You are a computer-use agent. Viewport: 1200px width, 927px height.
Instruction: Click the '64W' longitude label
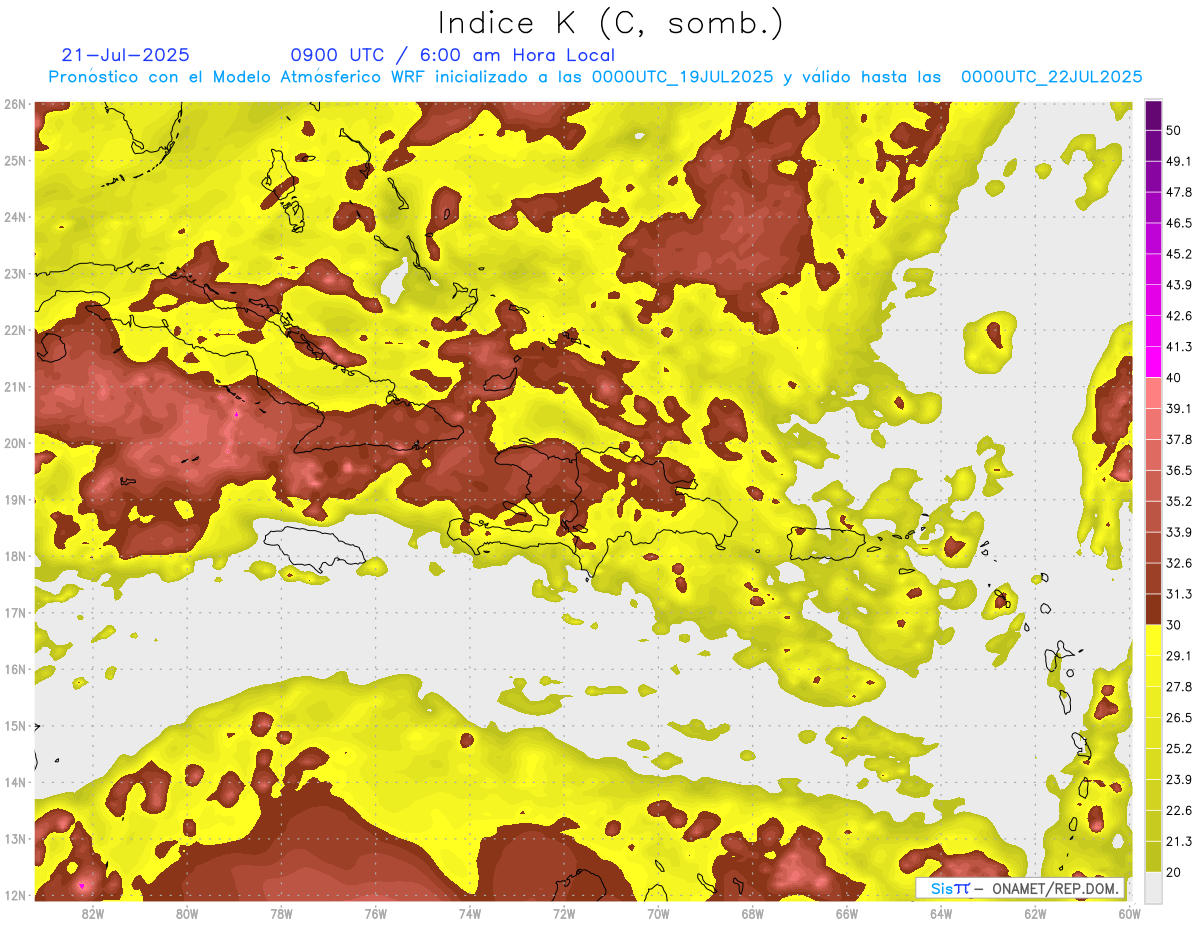[941, 913]
